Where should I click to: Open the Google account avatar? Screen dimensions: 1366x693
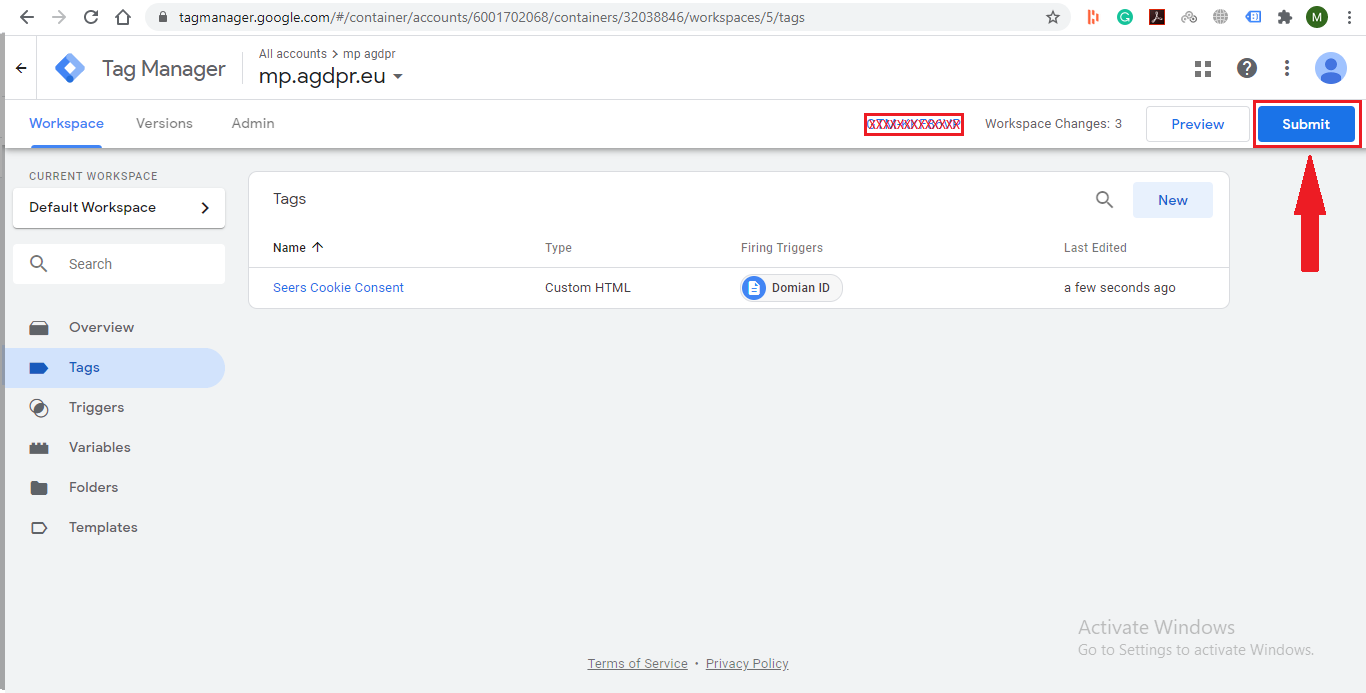coord(1331,68)
